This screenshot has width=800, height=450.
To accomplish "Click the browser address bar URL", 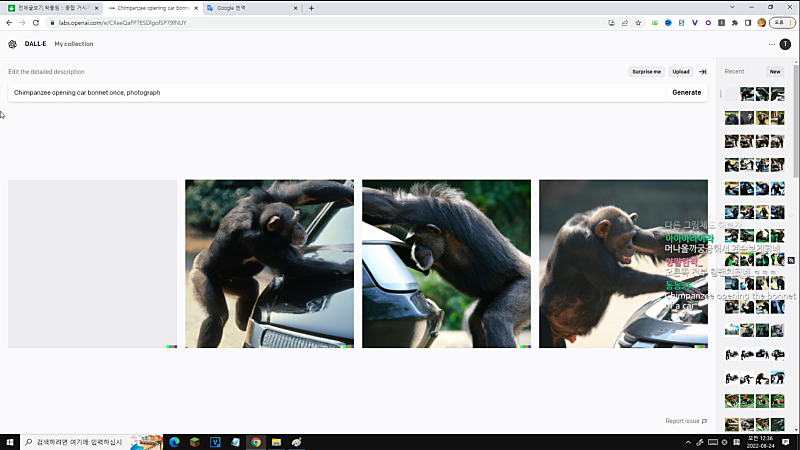I will tap(122, 23).
